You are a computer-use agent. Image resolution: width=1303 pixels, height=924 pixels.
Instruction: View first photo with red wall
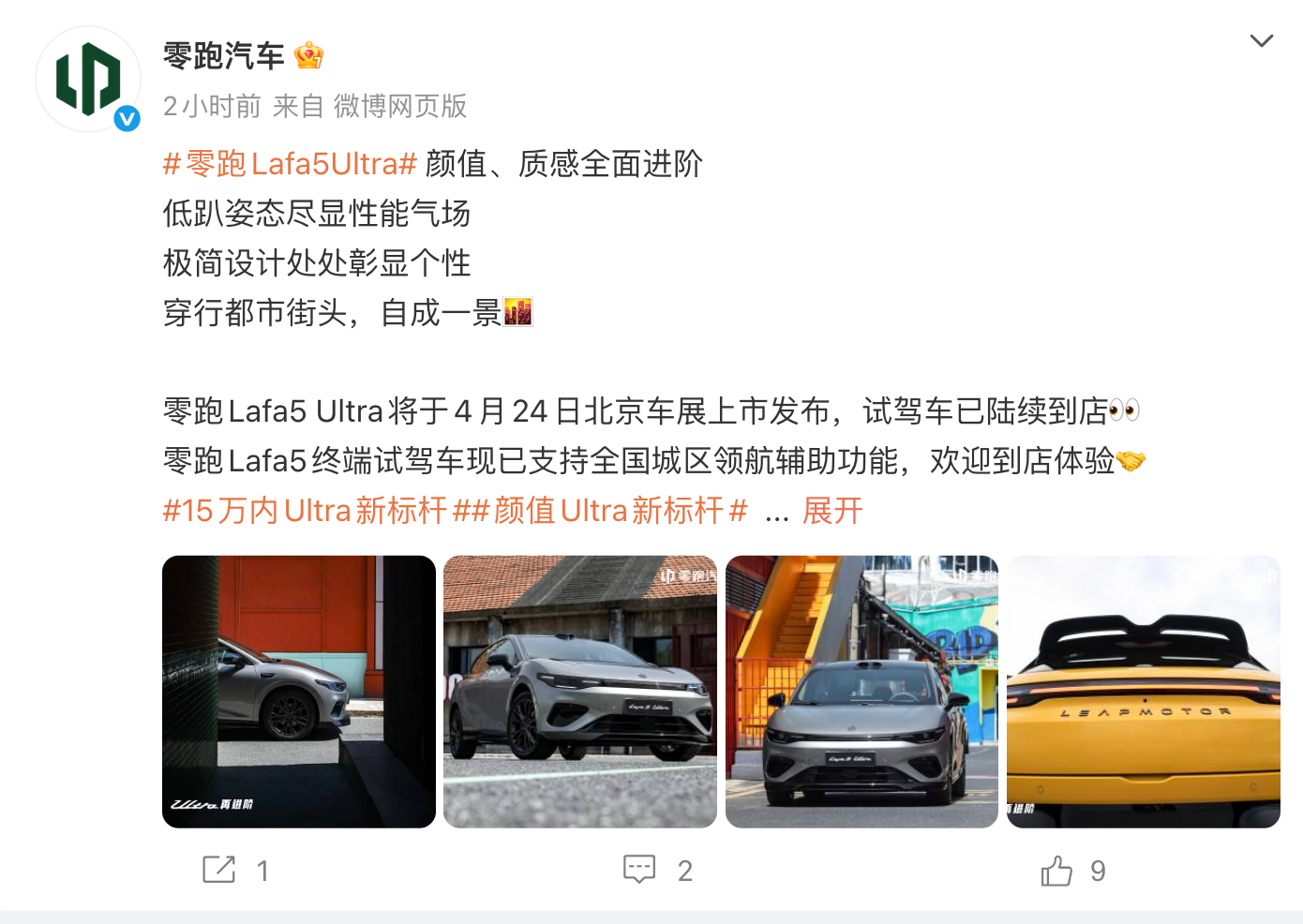click(x=299, y=692)
